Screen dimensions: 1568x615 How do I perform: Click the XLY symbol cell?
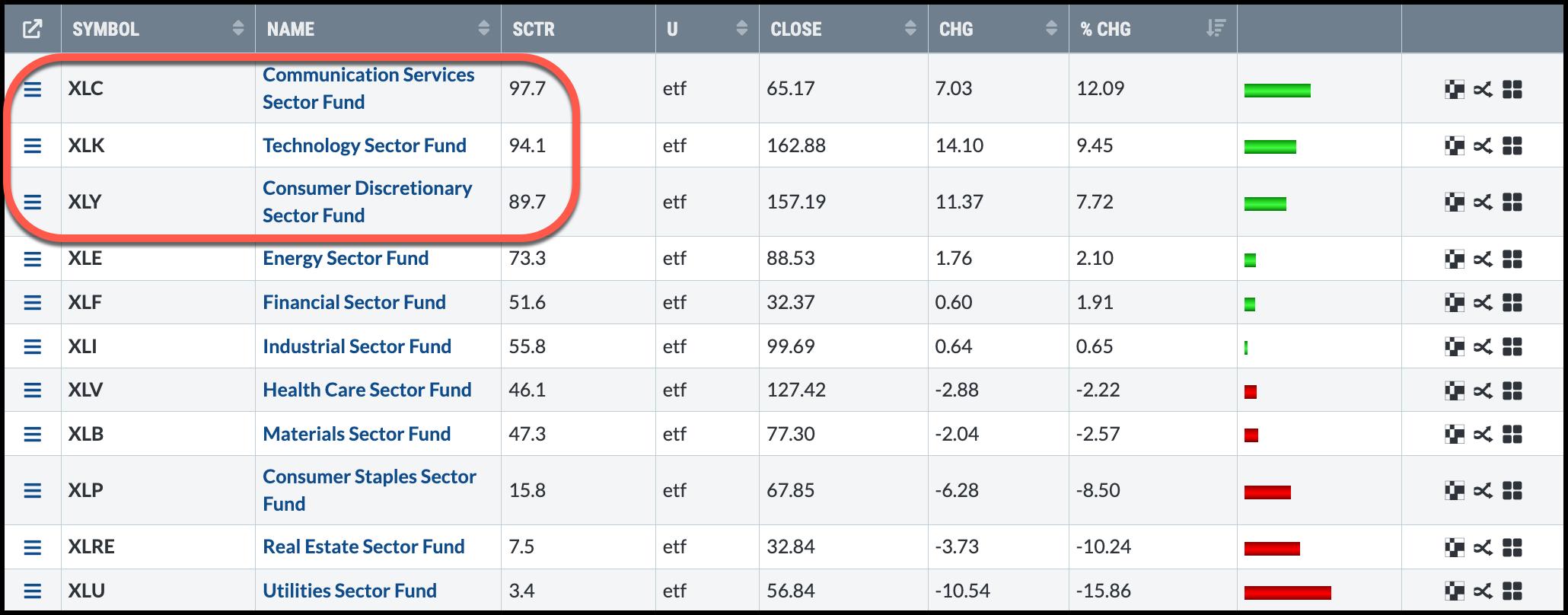tap(85, 202)
